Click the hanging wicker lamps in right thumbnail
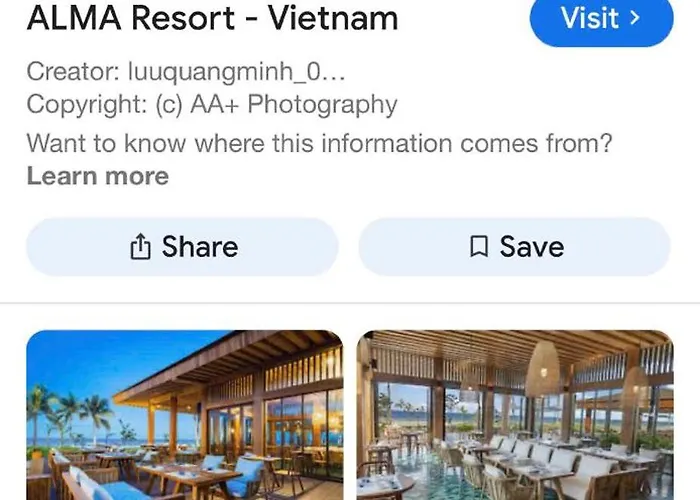 [542, 368]
